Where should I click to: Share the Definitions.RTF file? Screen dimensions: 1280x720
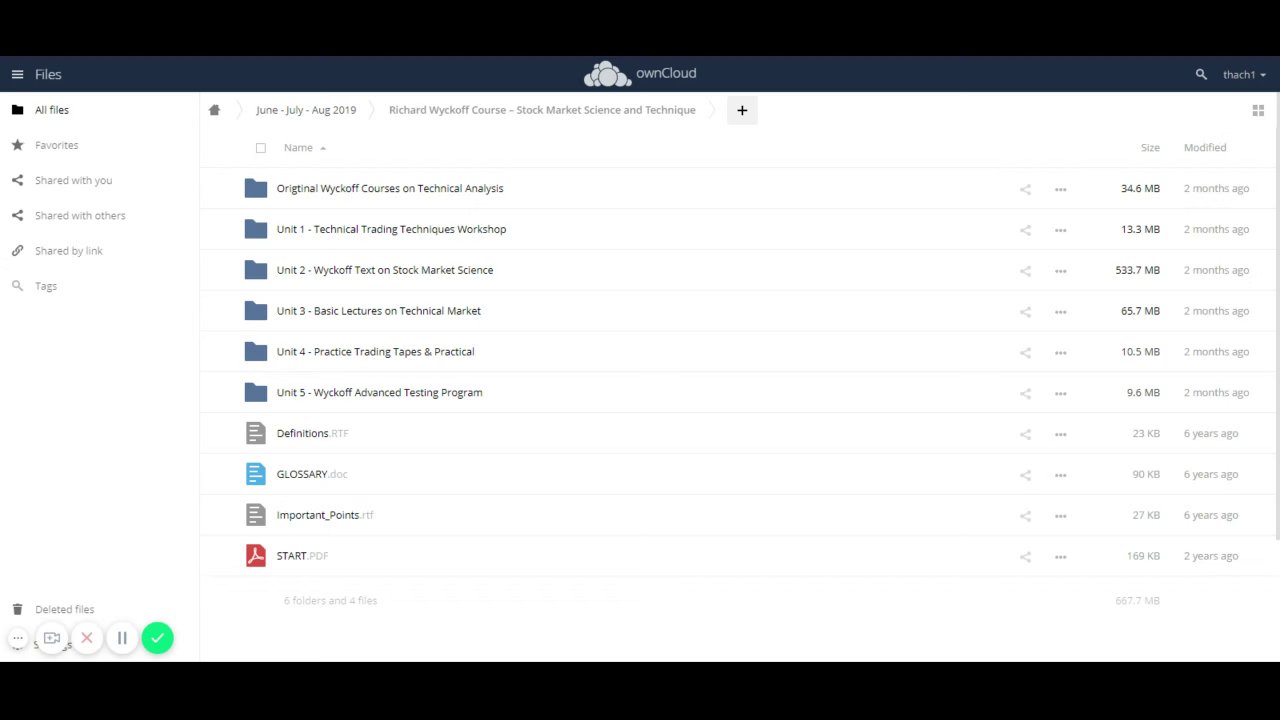click(x=1025, y=434)
